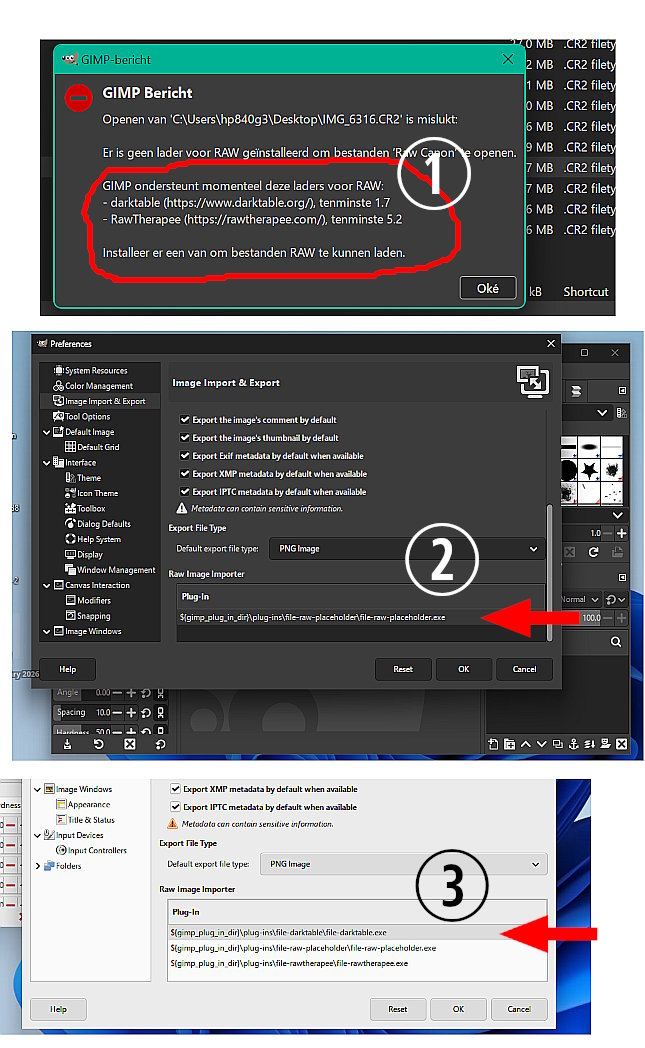Open export file type dropdown in dark Preferences

pyautogui.click(x=407, y=549)
